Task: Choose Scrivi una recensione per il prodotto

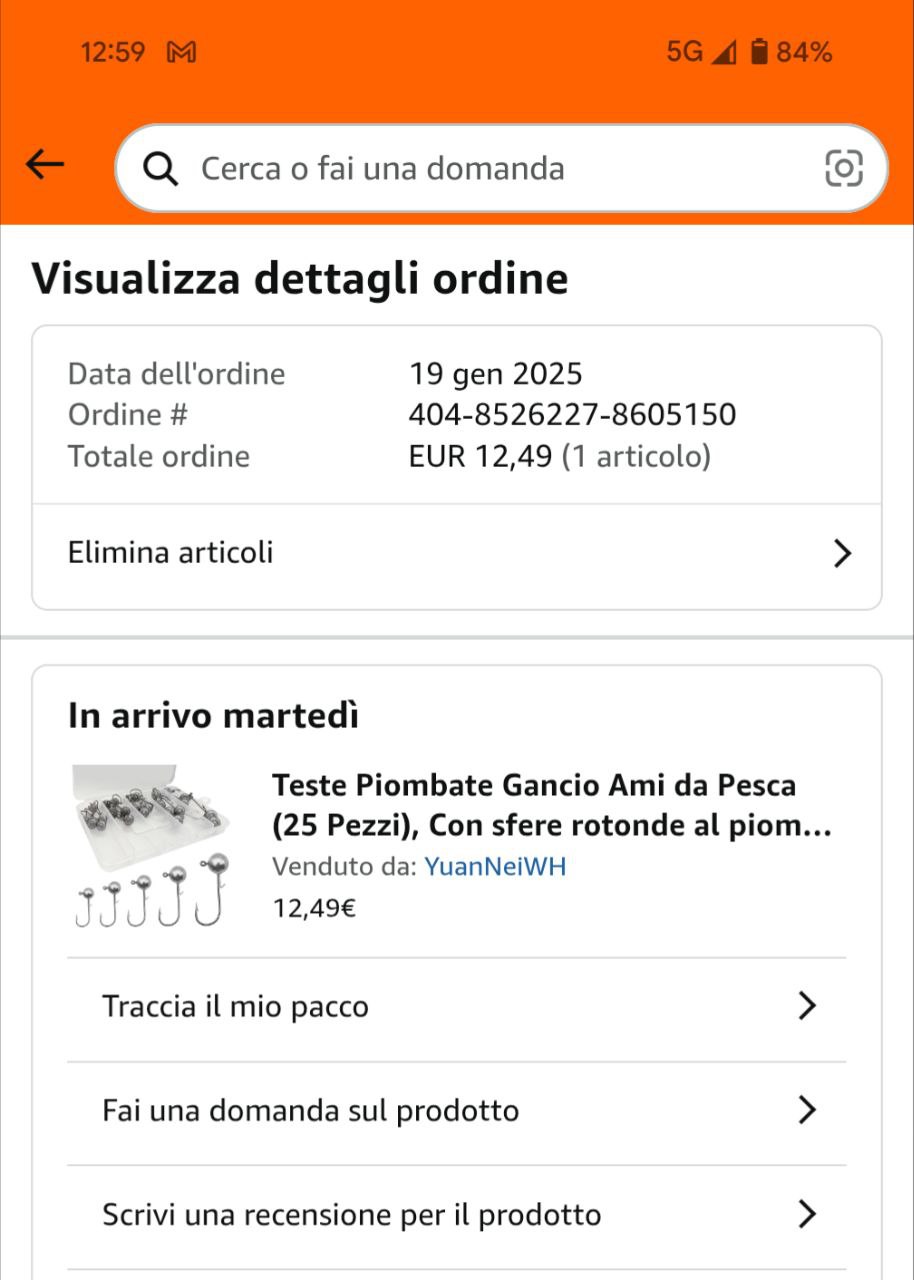Action: pyautogui.click(x=351, y=1215)
